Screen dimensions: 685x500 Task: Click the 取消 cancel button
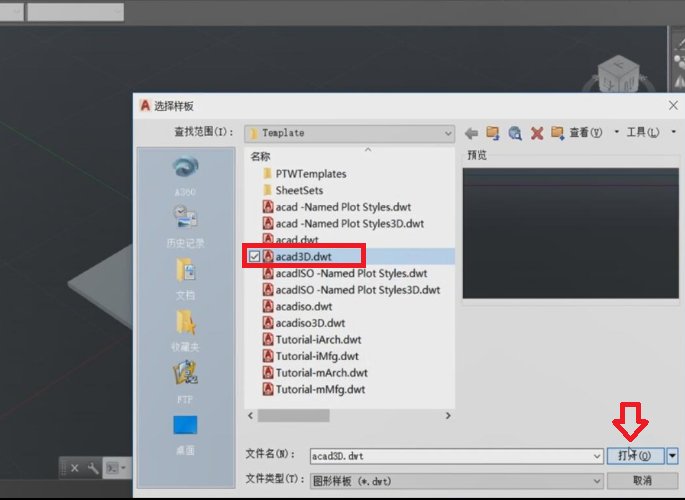coord(643,481)
